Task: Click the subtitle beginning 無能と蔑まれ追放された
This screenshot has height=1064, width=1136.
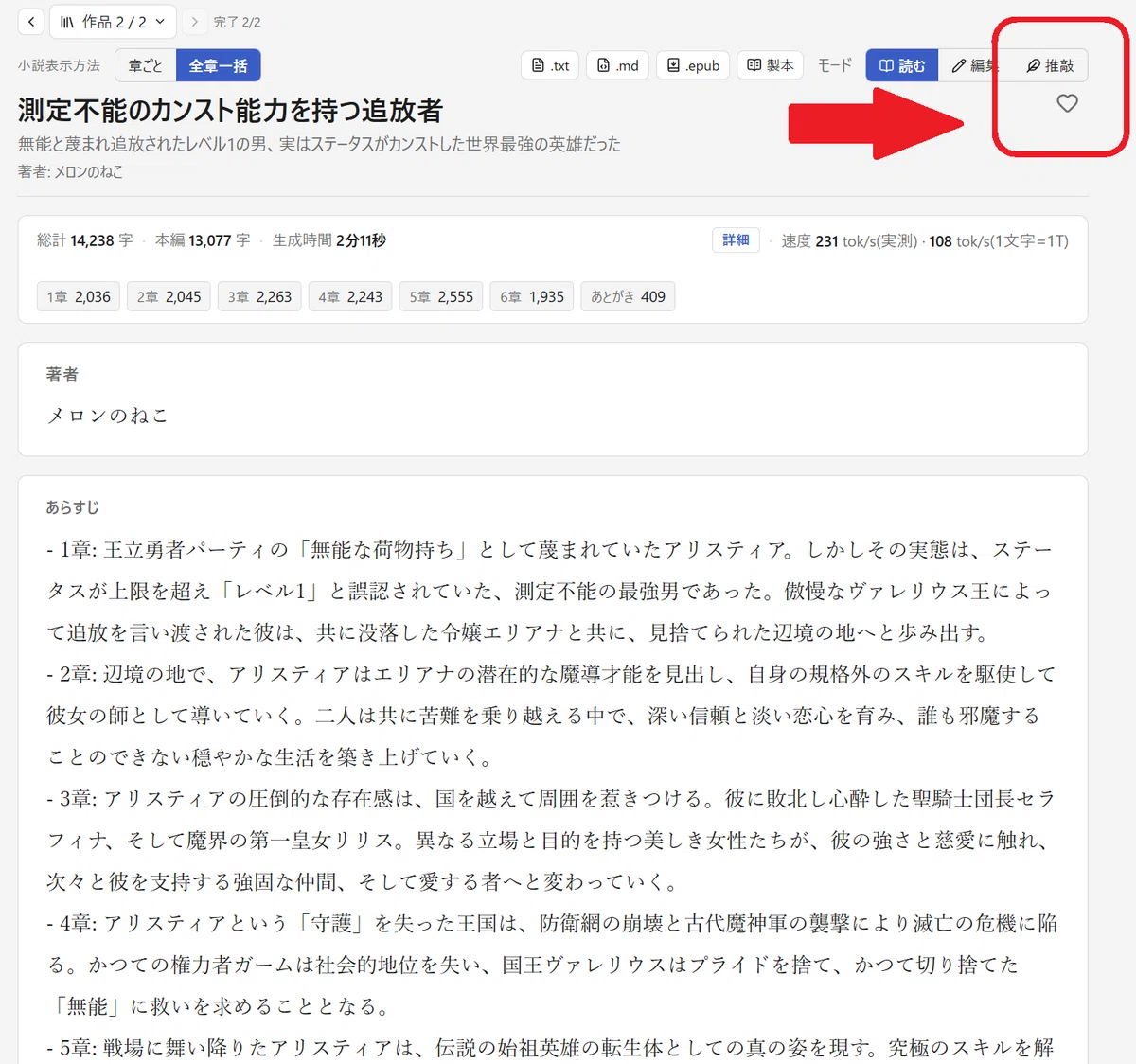Action: coord(319,144)
